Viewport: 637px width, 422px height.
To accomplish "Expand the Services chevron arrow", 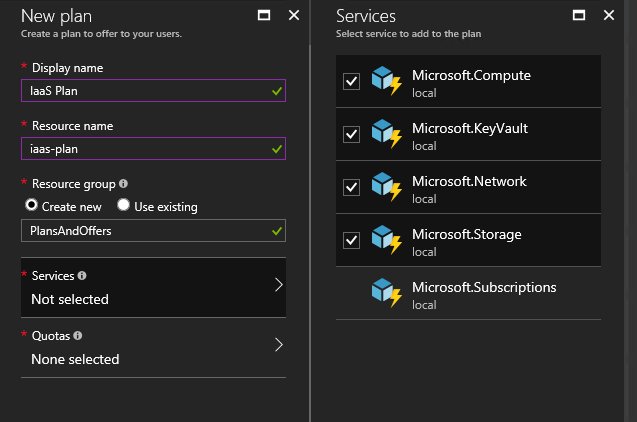I will tap(279, 285).
